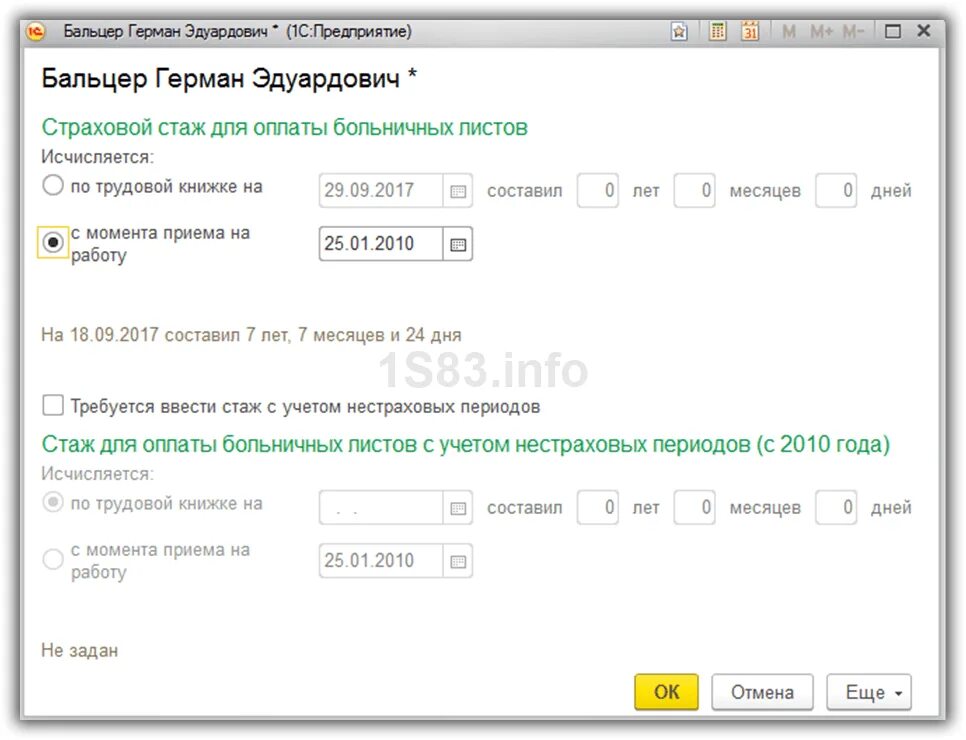Click the OK button
Image resolution: width=966 pixels, height=740 pixels.
click(x=666, y=692)
